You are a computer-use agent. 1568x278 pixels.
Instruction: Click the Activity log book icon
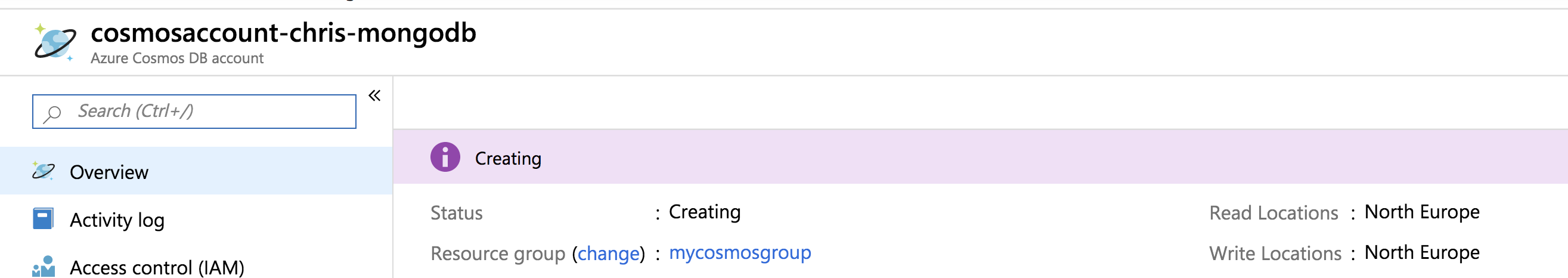42,219
